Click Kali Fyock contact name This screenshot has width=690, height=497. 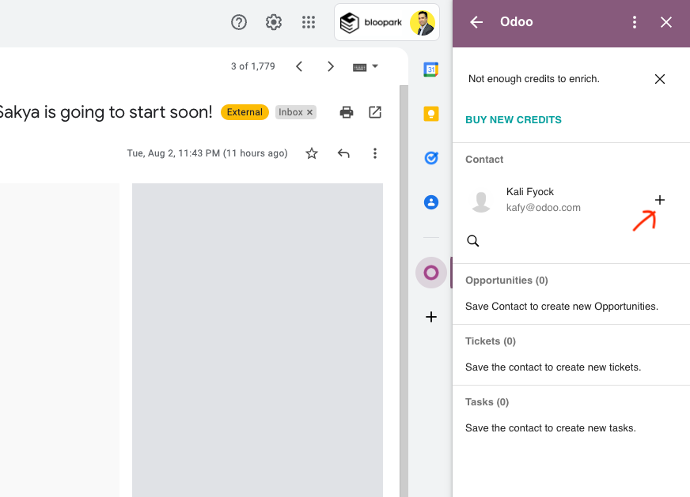530,192
